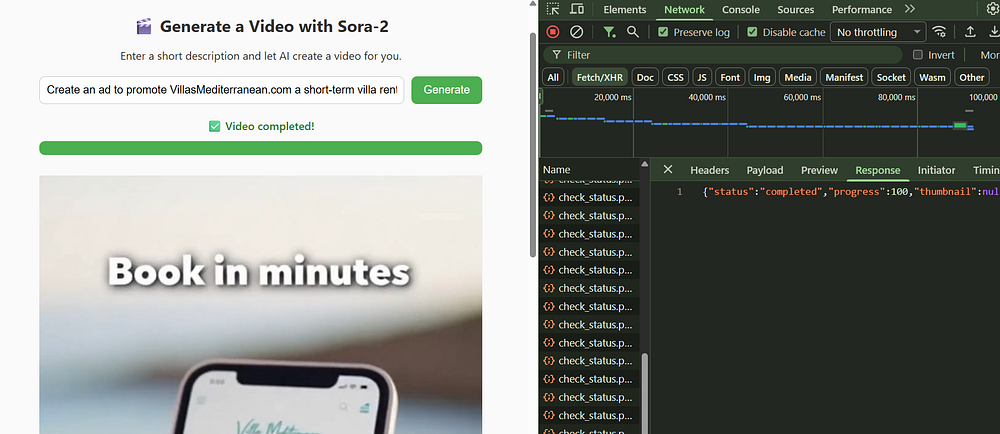Screen dimensions: 1000x434
Task: Select the All request type filter
Action: coord(553,77)
